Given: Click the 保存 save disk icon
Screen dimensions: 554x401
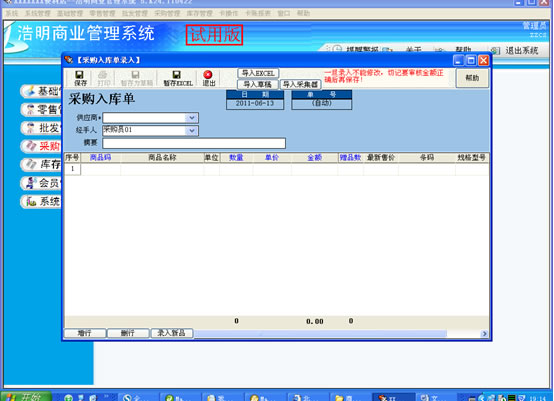Looking at the screenshot, I should (x=79, y=75).
